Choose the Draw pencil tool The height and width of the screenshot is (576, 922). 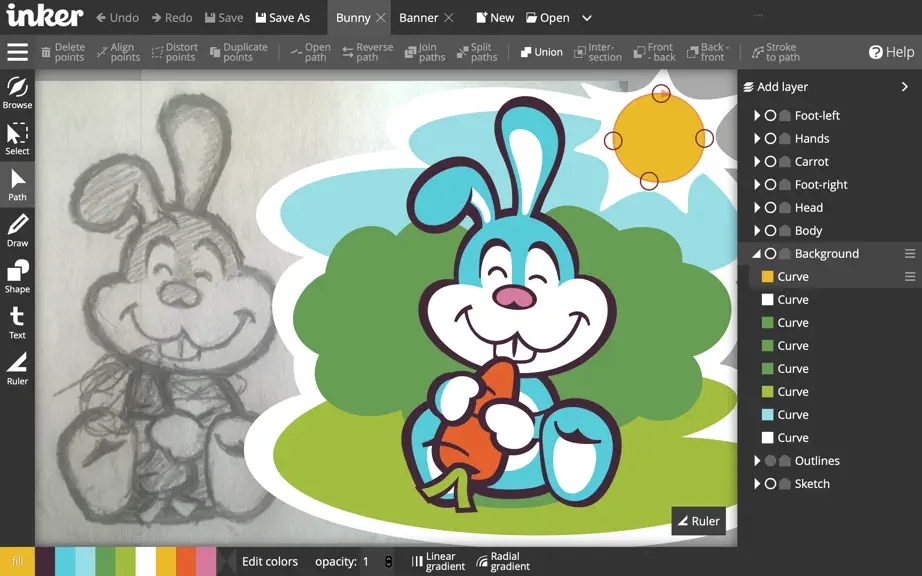[17, 230]
